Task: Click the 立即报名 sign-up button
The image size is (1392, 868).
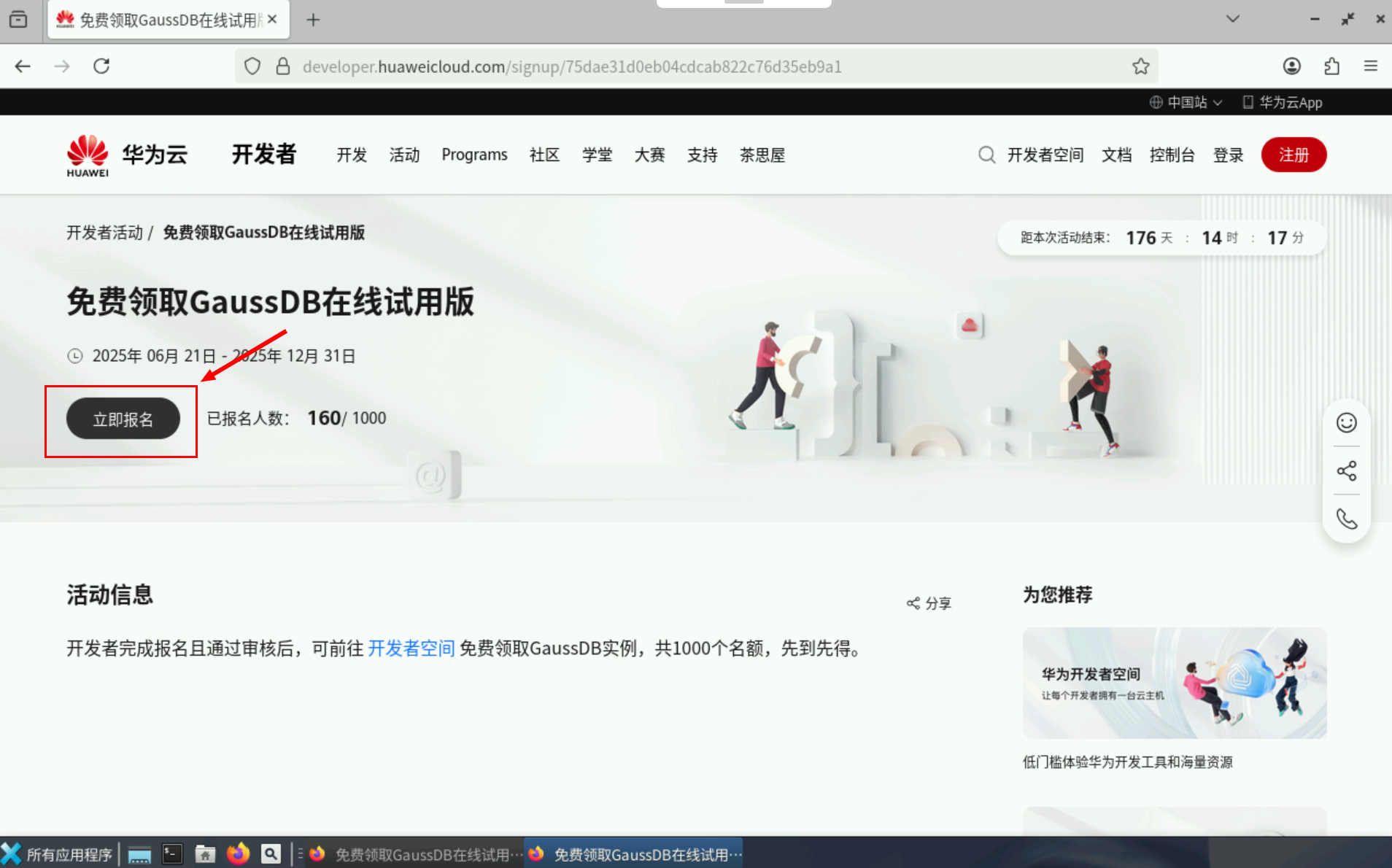Action: [x=123, y=419]
